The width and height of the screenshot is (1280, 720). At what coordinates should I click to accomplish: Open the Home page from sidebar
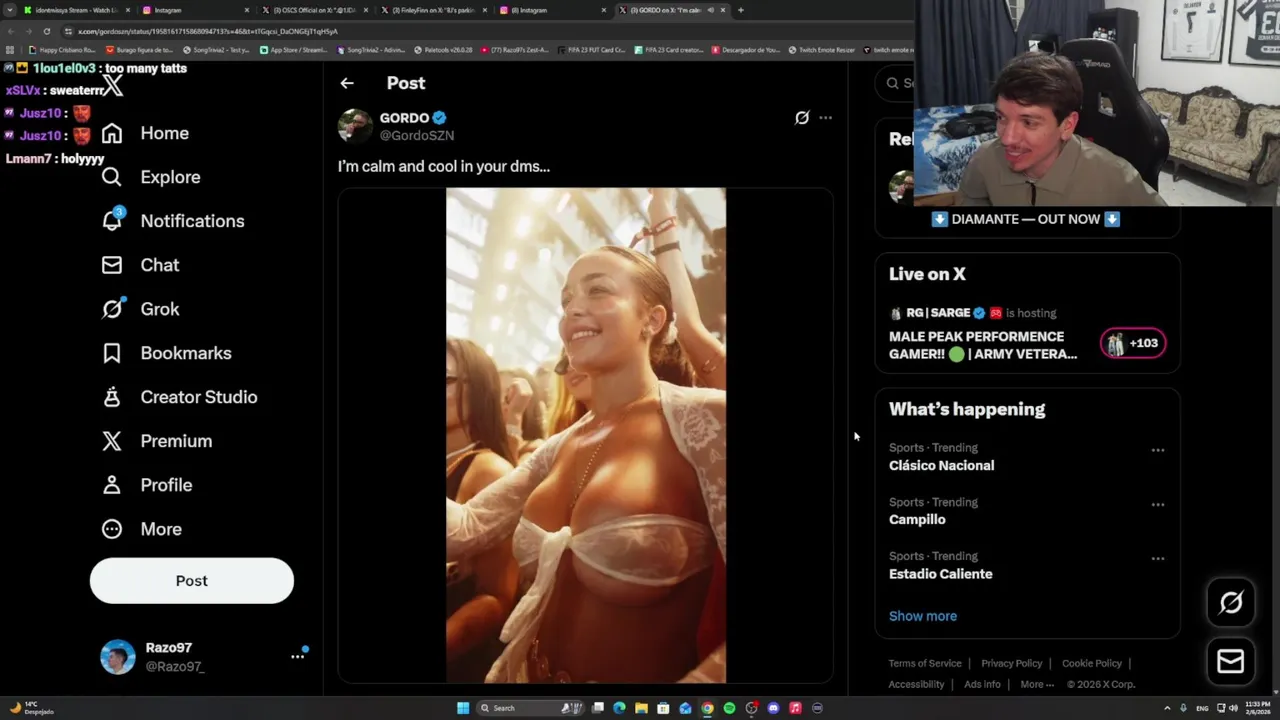click(146, 133)
